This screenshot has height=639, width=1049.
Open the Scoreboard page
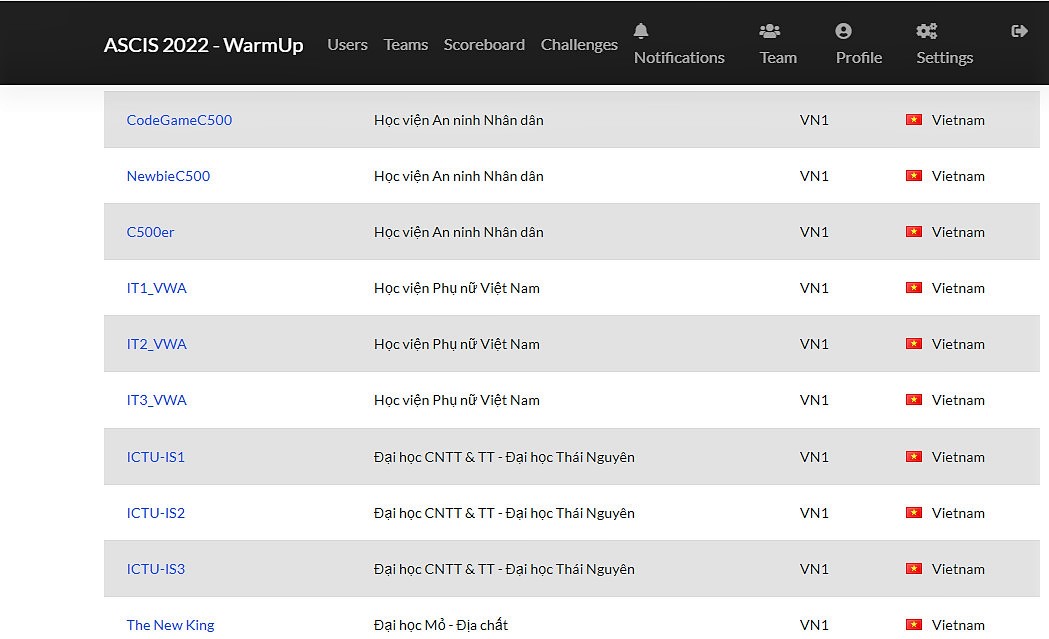tap(484, 45)
